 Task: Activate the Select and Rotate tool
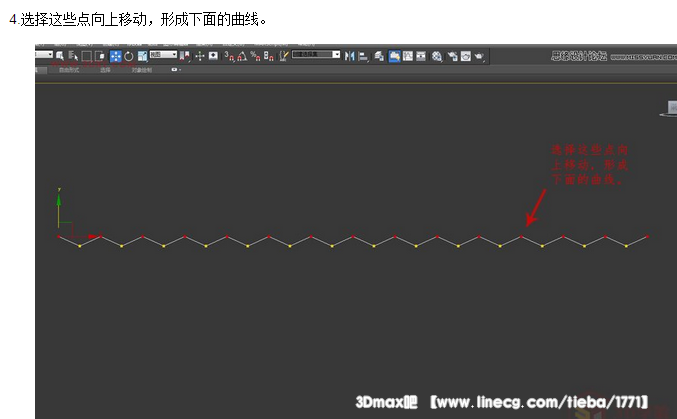click(129, 56)
